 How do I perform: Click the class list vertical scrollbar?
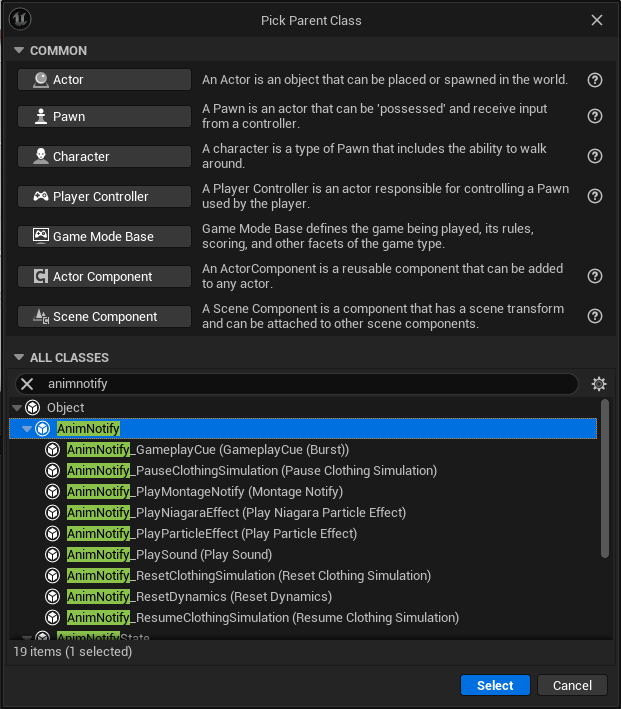pos(605,478)
